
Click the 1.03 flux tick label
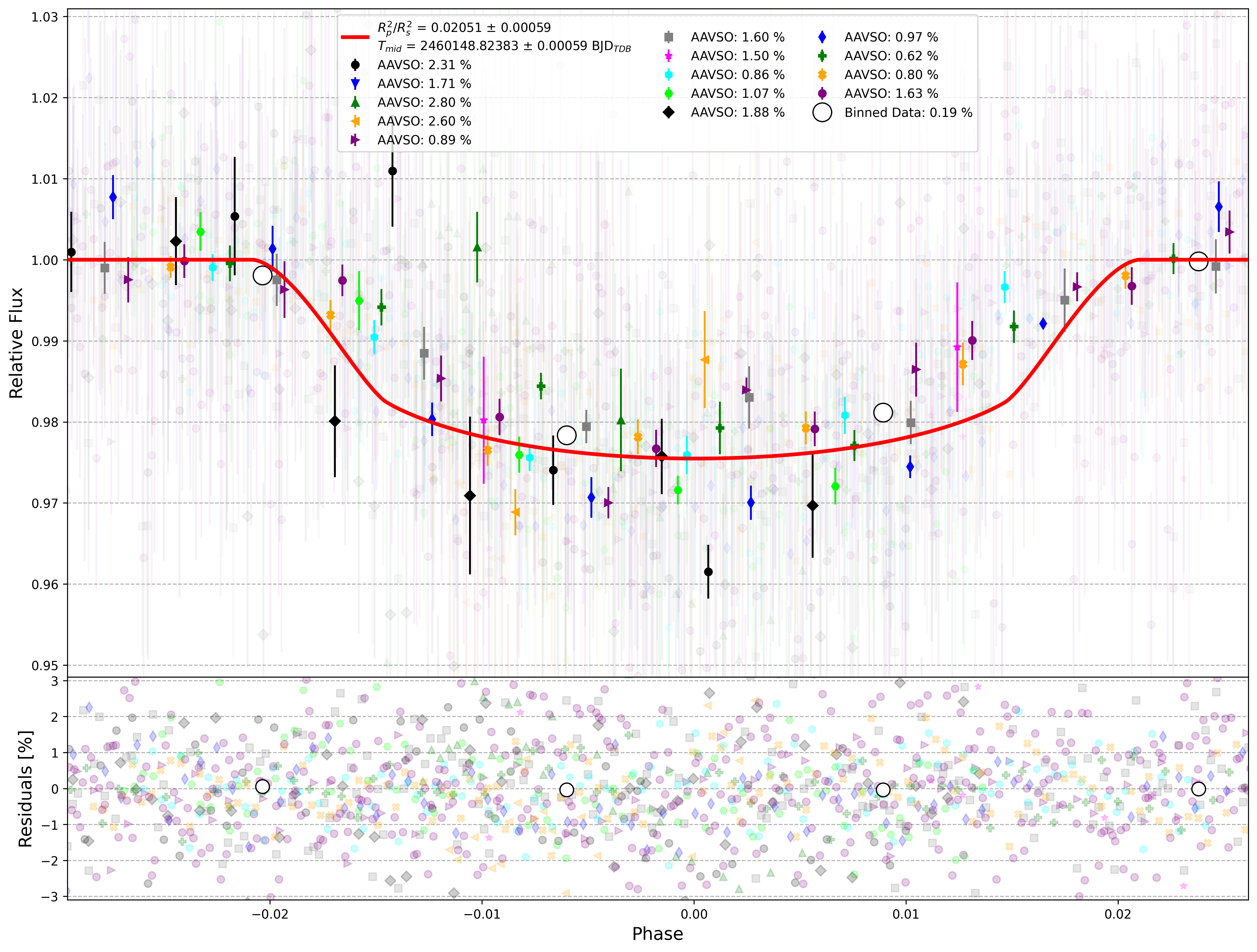point(45,17)
